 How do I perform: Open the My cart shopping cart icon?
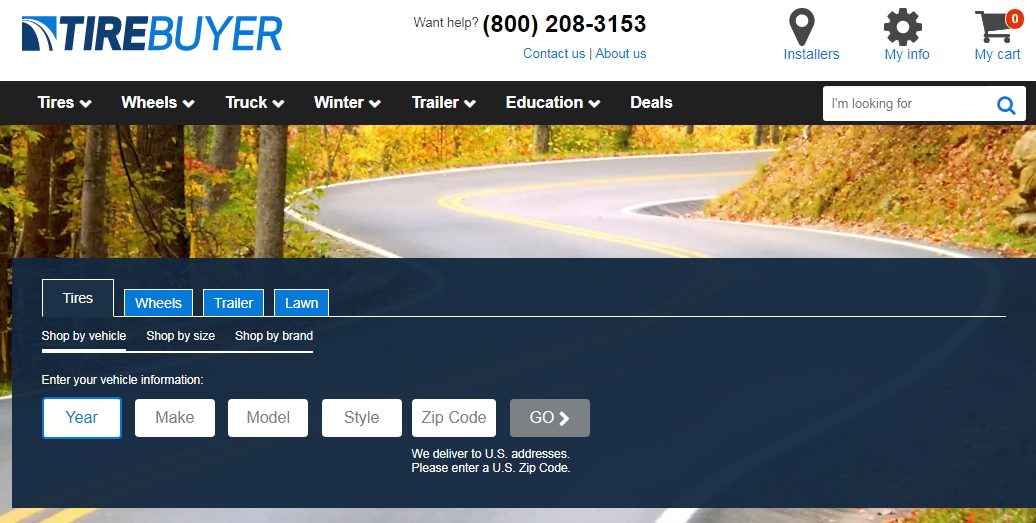point(993,27)
